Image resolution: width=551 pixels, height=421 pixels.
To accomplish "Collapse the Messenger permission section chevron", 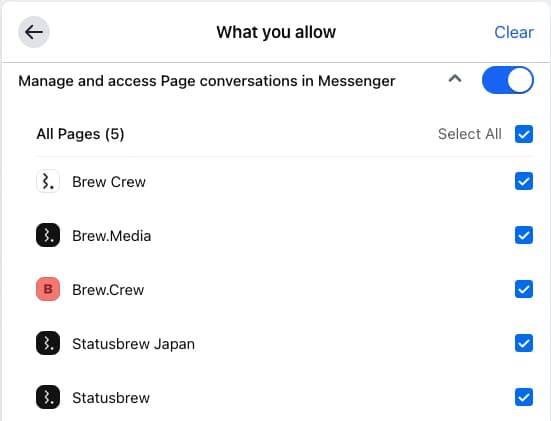I will 455,78.
